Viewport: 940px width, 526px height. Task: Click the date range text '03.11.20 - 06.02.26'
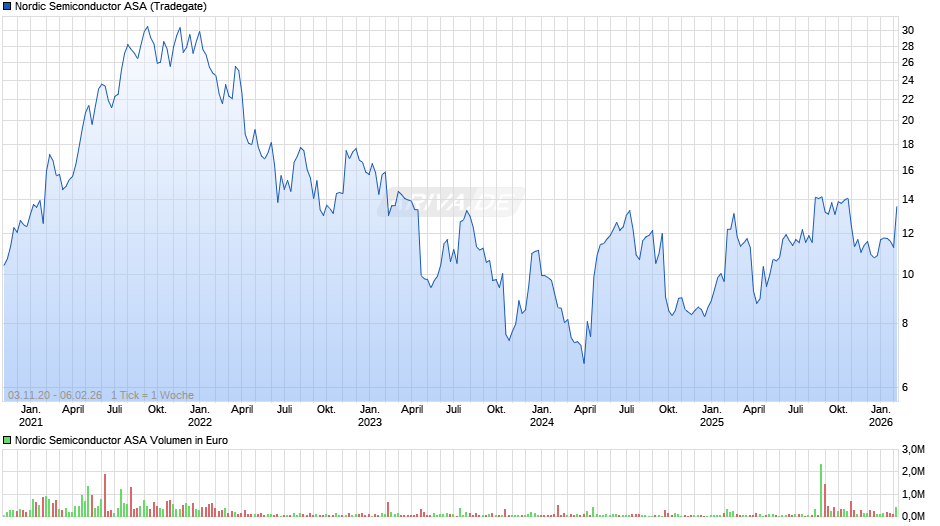click(x=55, y=395)
